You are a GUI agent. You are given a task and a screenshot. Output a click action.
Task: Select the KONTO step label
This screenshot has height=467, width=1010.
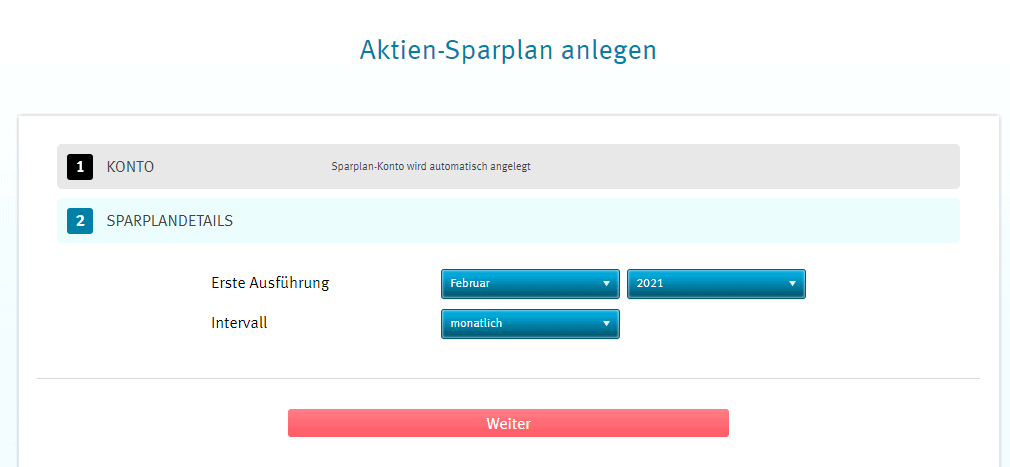tap(130, 167)
